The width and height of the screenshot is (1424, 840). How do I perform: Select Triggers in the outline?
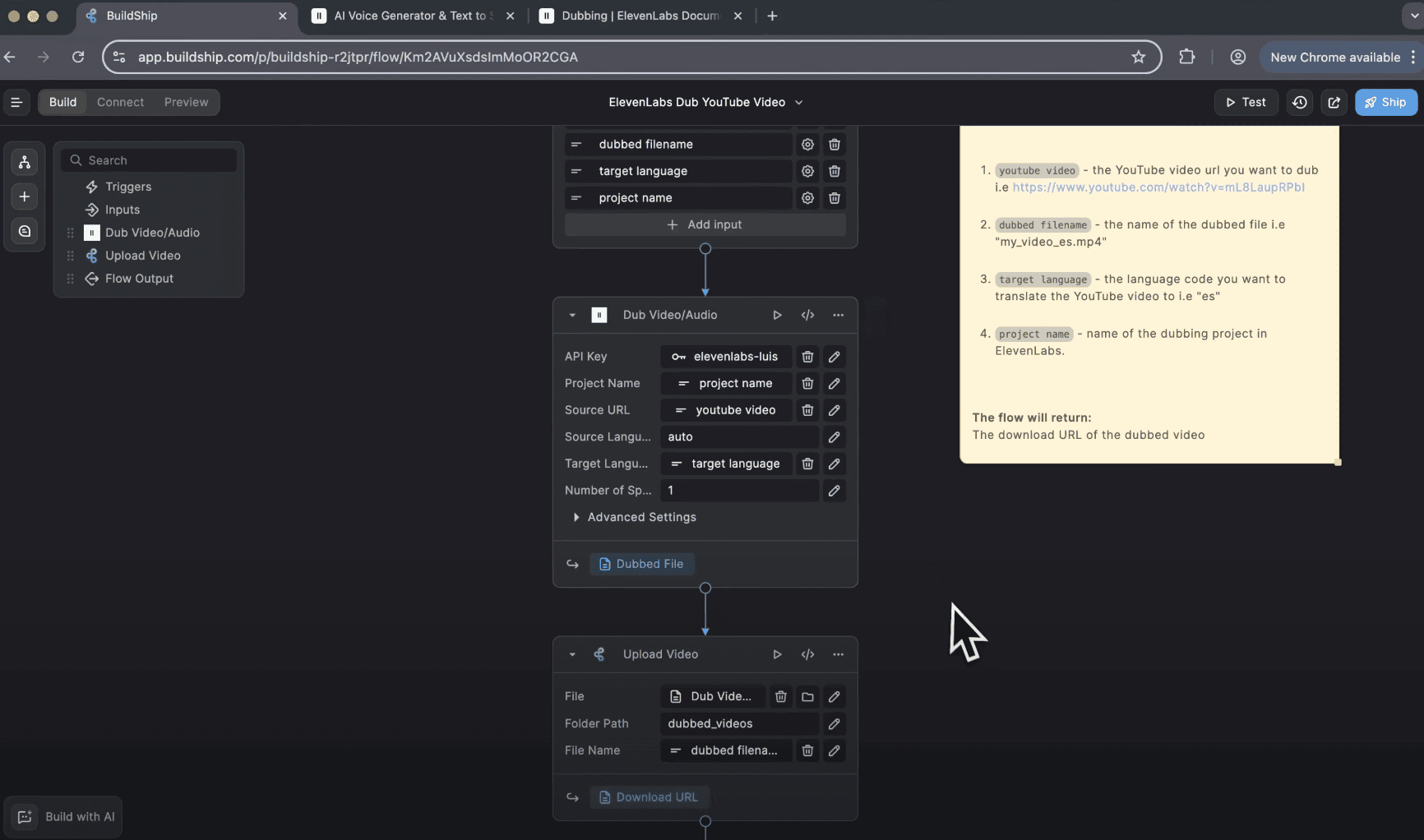[128, 187]
